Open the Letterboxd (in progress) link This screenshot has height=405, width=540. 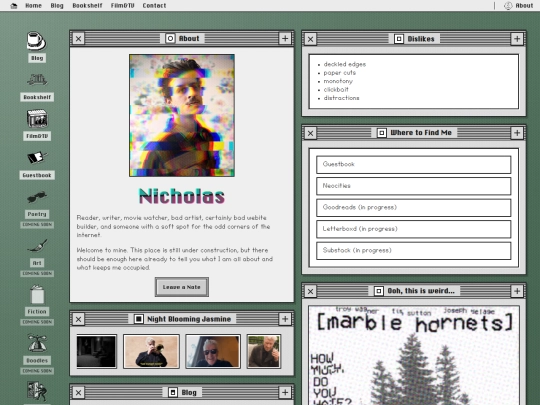tap(414, 229)
